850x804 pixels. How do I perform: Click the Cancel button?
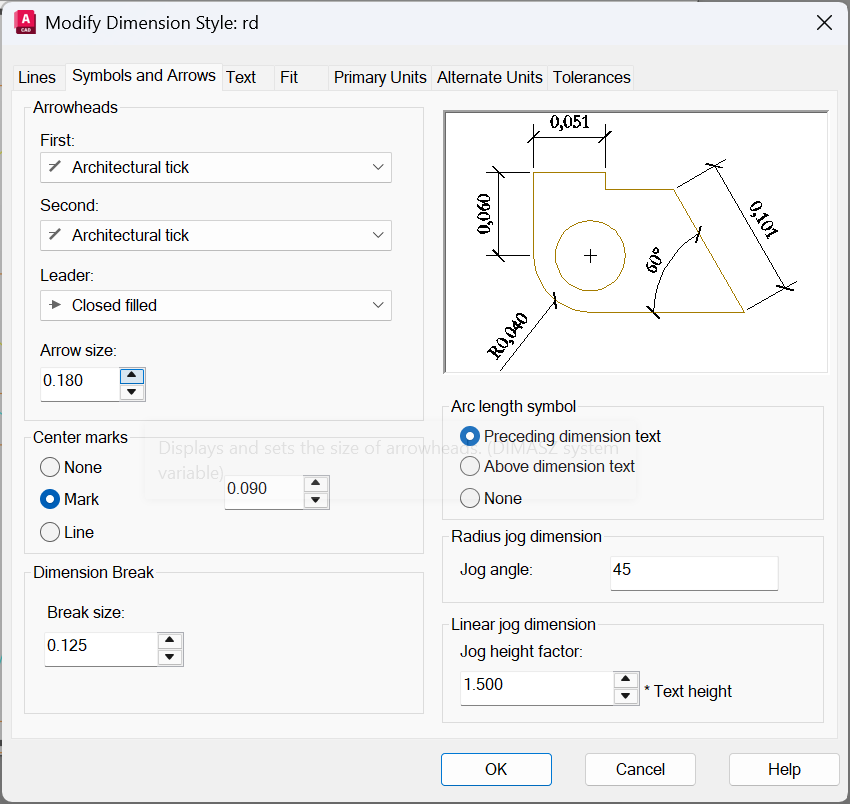coord(640,769)
